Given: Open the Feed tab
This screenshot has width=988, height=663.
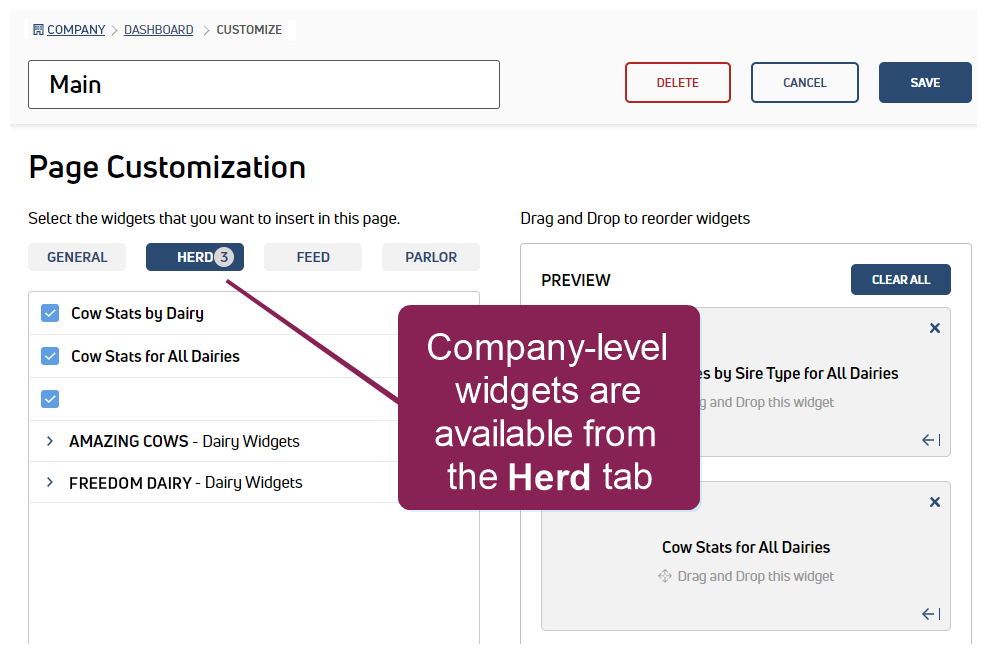Looking at the screenshot, I should click(x=313, y=257).
